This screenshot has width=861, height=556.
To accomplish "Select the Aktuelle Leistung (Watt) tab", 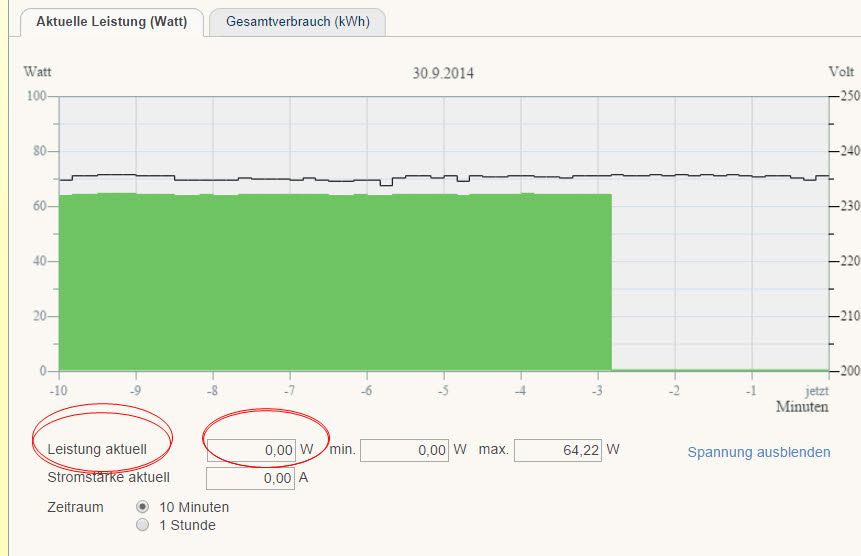I will click(x=111, y=22).
